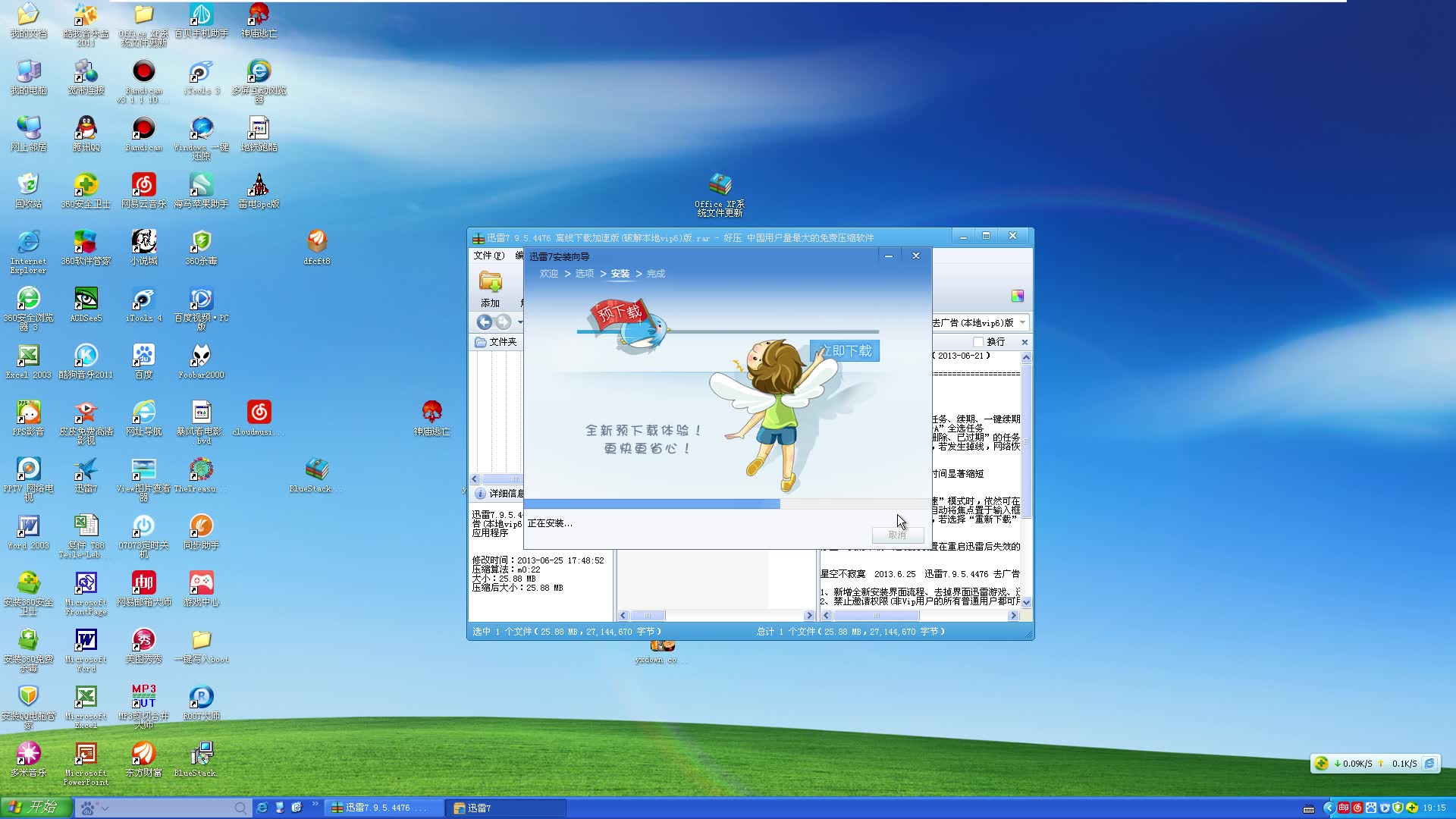
Task: Click the forward arrow in 好压 navigation
Action: tap(503, 322)
